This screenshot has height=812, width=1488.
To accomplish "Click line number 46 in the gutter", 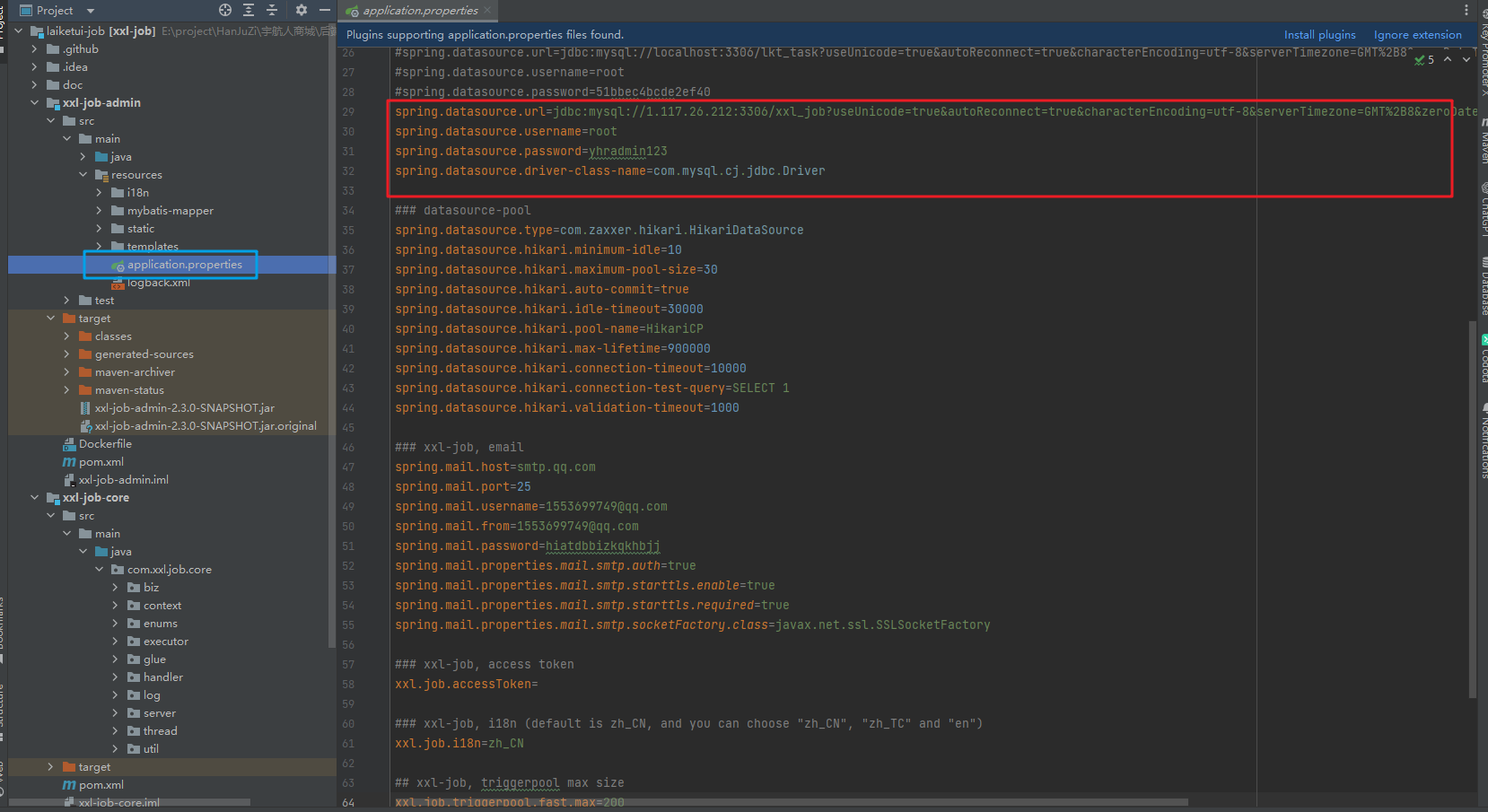I will point(348,448).
